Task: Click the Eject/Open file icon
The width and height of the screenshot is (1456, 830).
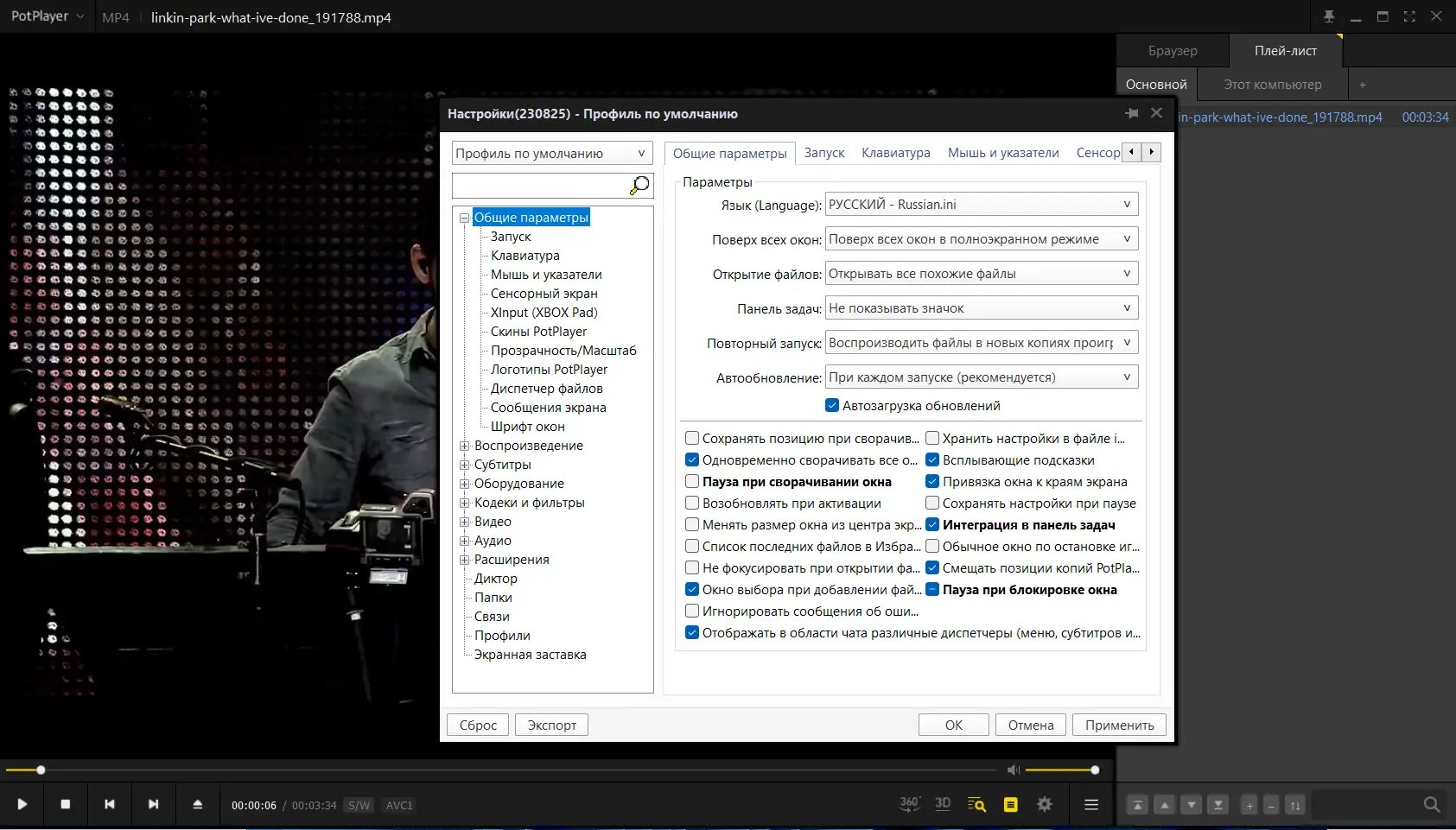Action: coord(197,804)
